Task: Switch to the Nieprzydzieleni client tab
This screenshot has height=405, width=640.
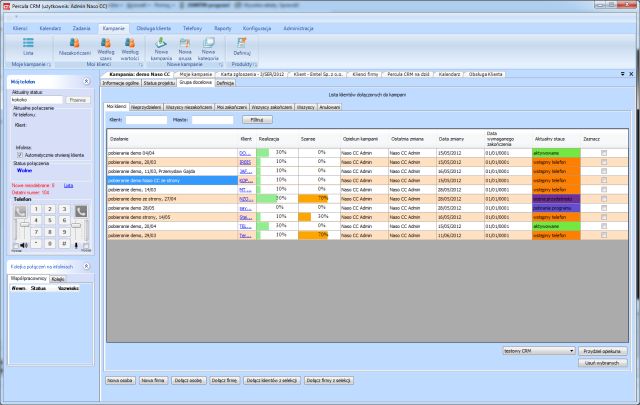Action: (146, 107)
